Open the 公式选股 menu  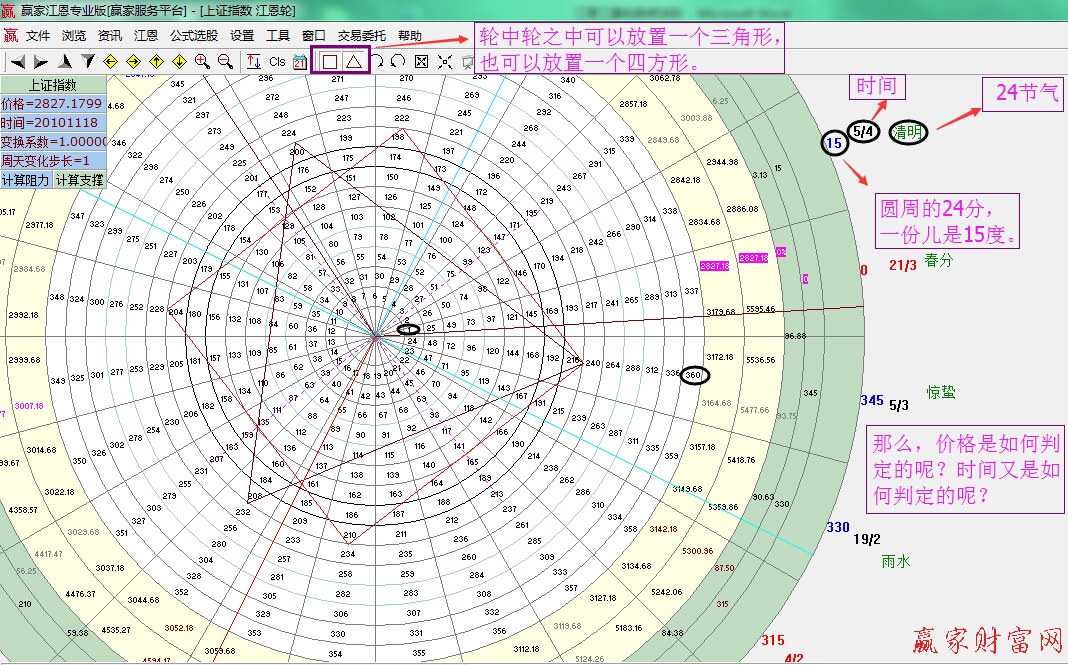tap(194, 35)
